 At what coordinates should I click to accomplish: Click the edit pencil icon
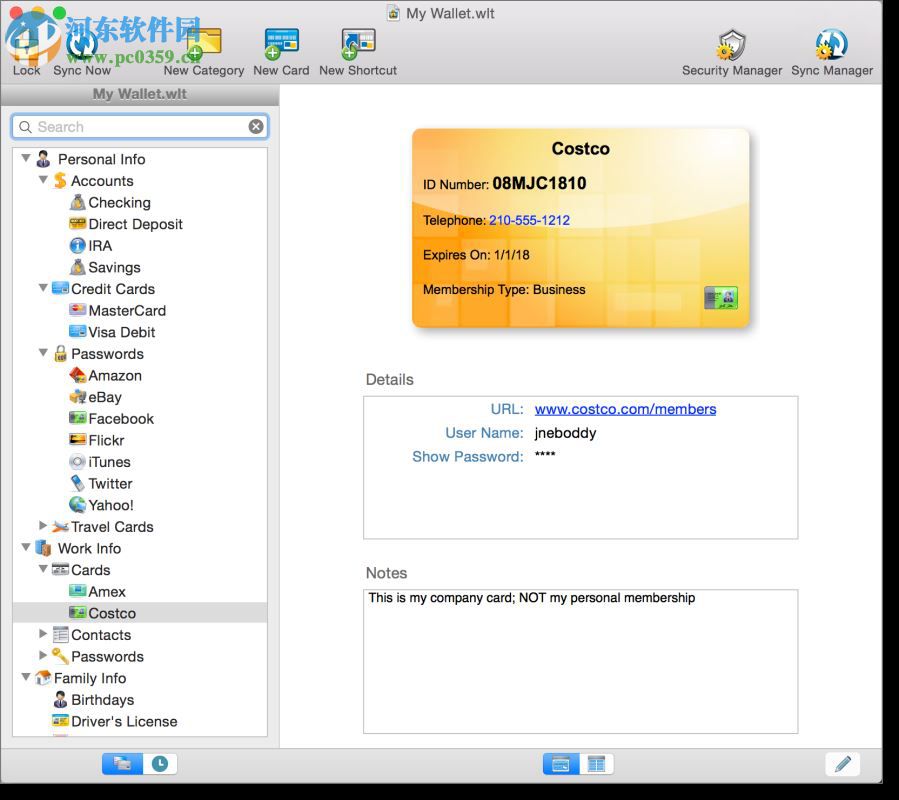coord(842,763)
